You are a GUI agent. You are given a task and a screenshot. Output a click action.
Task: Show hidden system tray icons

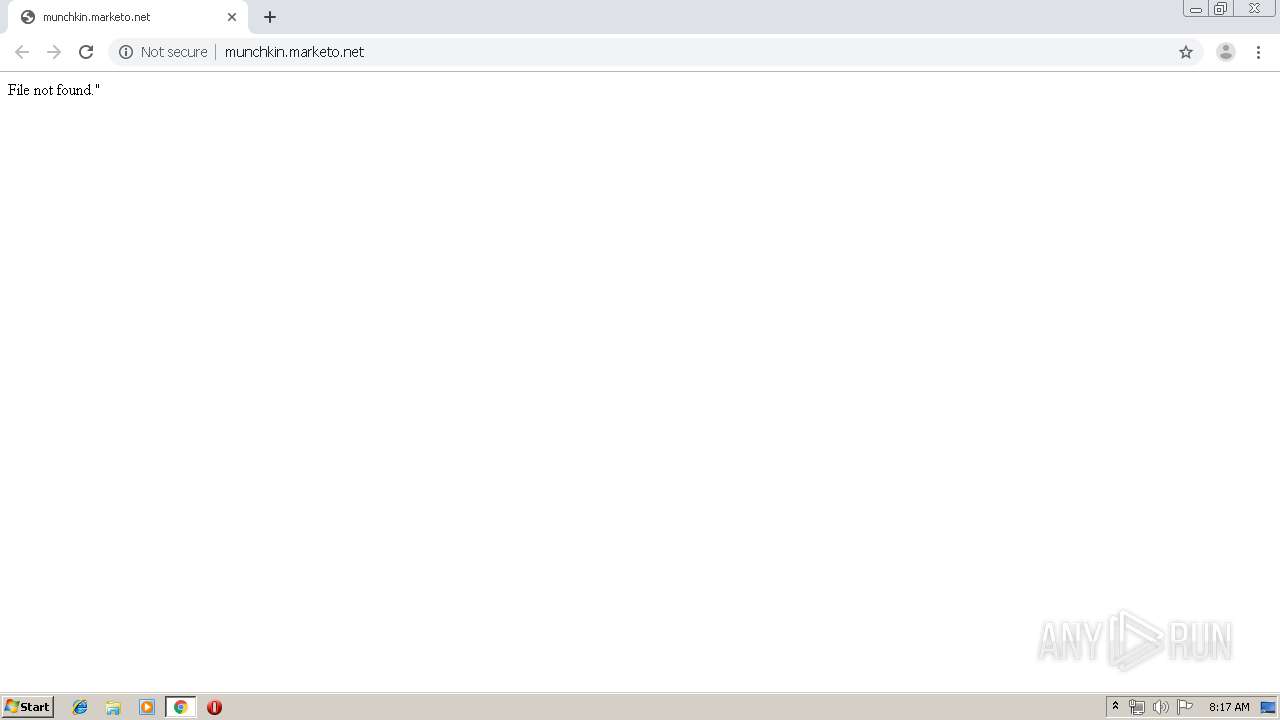coord(1115,707)
